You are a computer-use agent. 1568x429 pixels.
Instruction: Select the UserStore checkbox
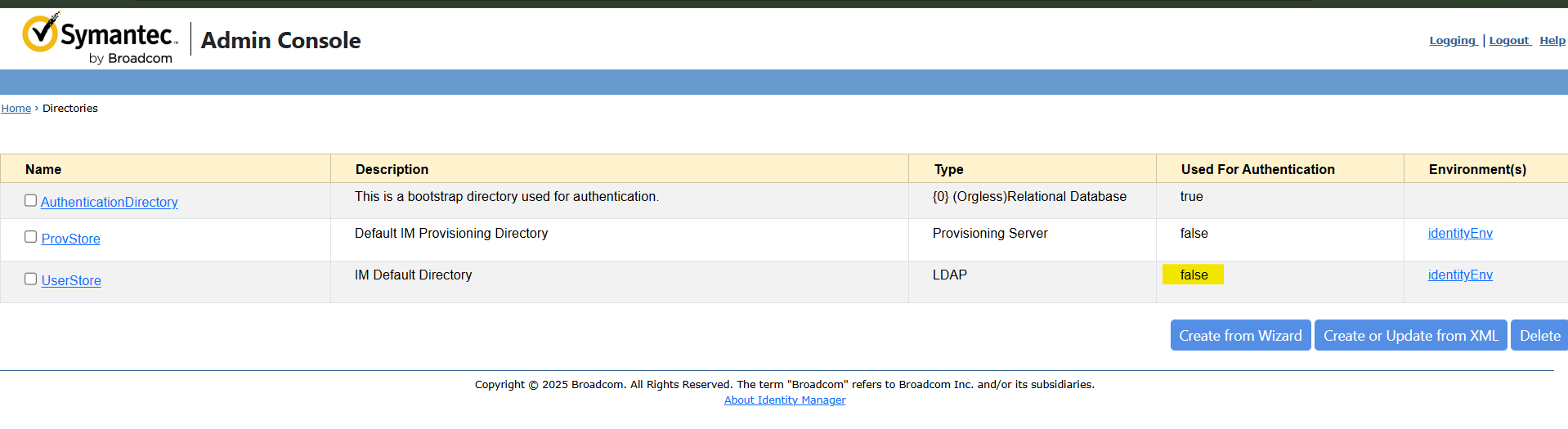(31, 279)
